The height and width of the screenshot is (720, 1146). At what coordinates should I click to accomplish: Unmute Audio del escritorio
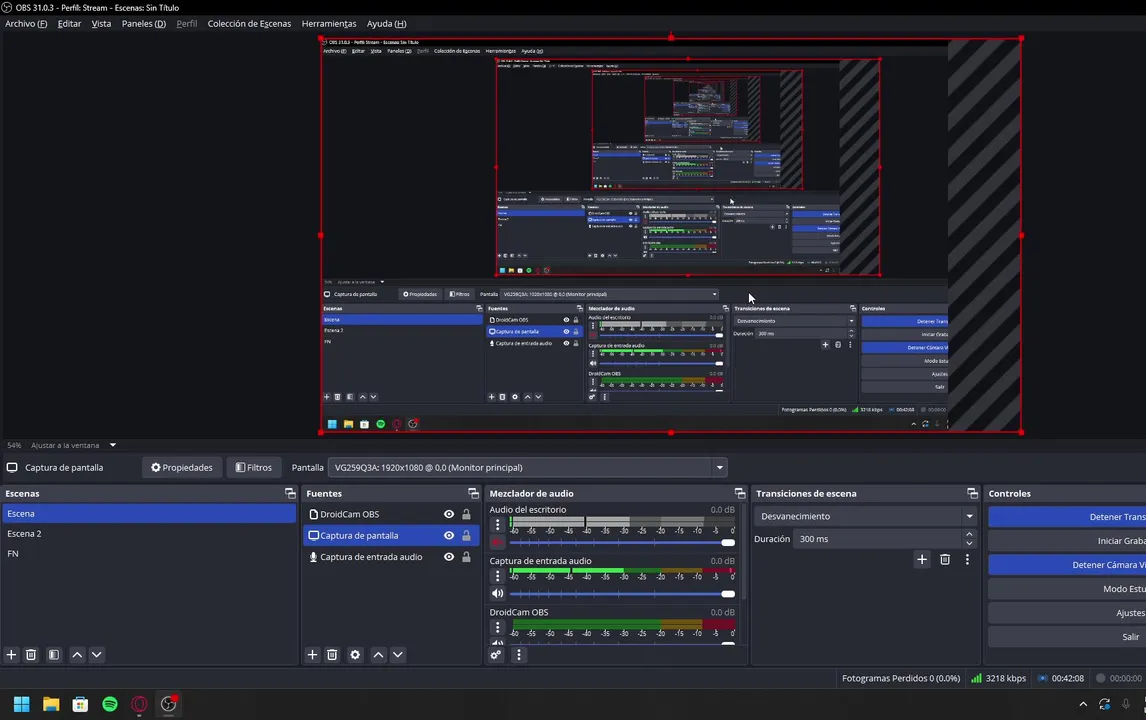498,542
